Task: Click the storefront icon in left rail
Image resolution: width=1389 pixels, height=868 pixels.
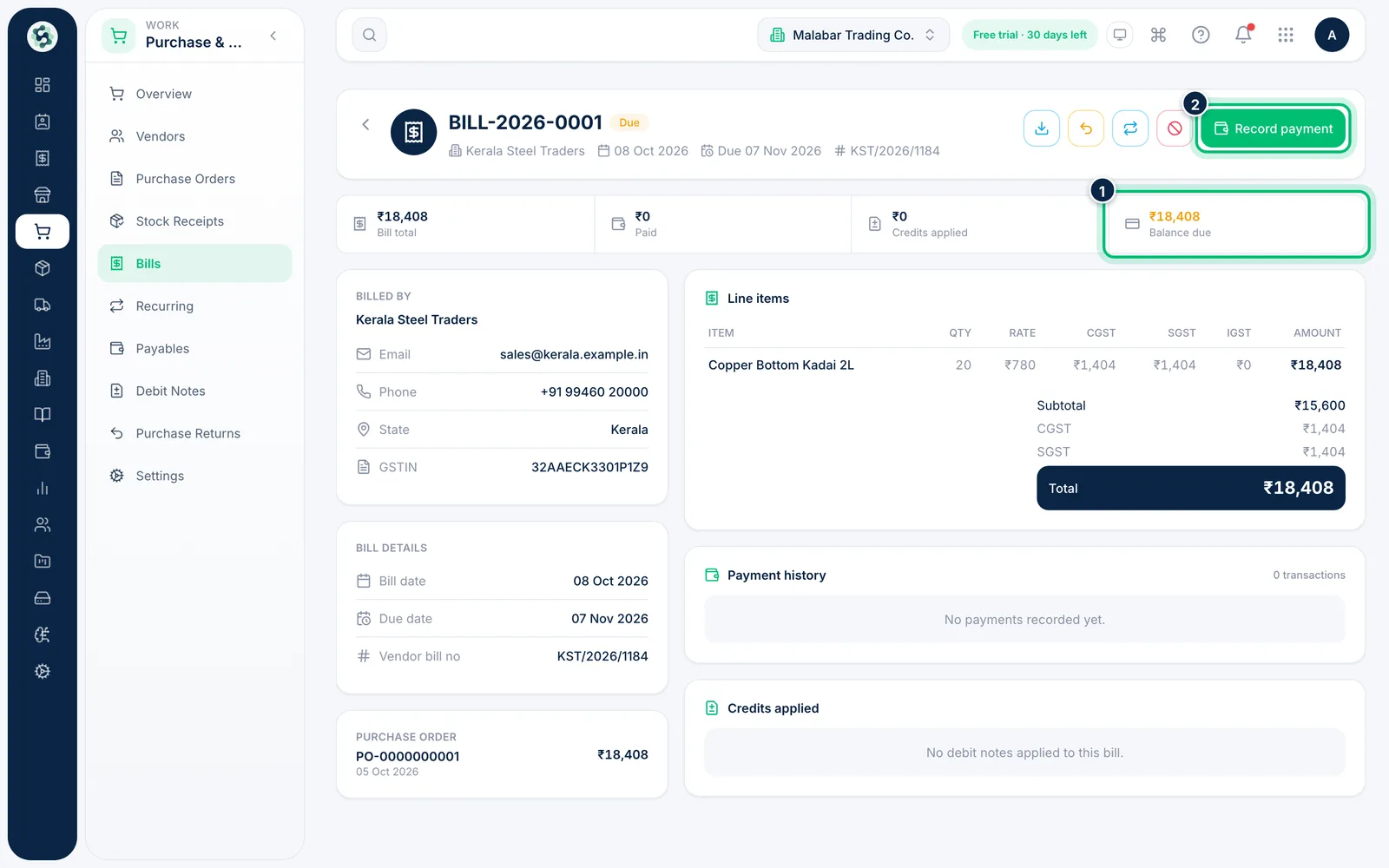Action: tap(42, 194)
